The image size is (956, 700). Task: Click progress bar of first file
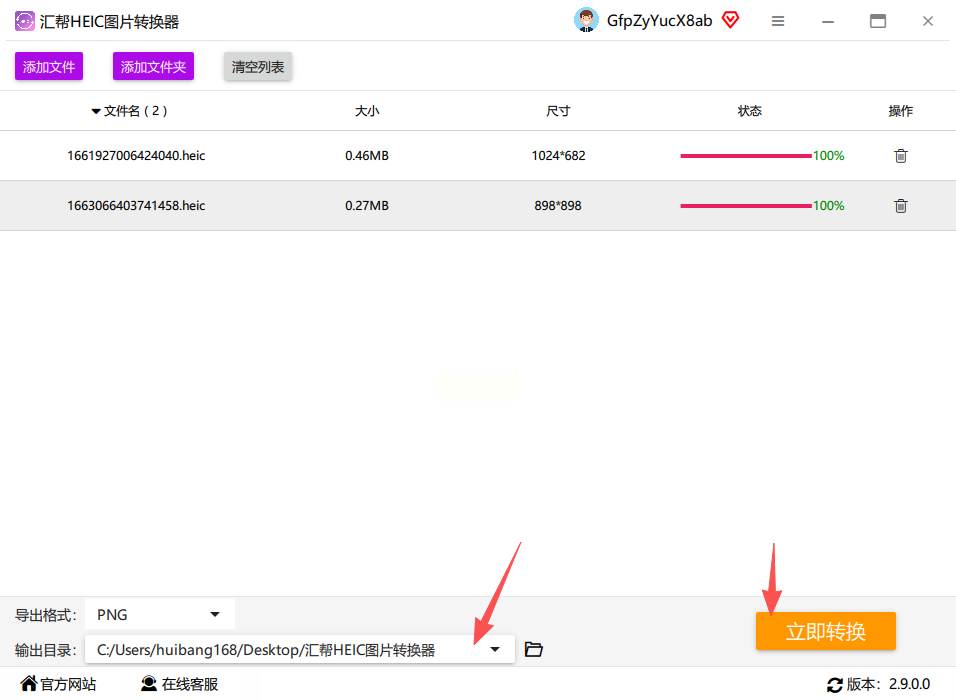[746, 156]
